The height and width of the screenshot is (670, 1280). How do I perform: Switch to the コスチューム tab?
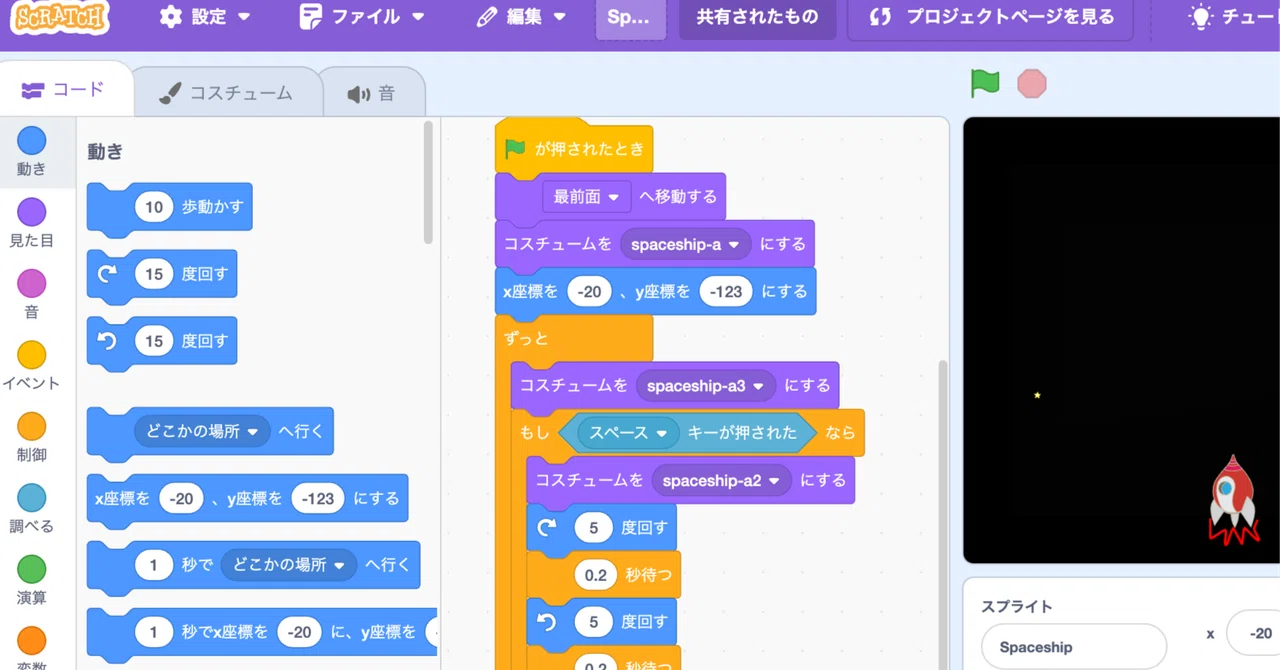(x=227, y=93)
